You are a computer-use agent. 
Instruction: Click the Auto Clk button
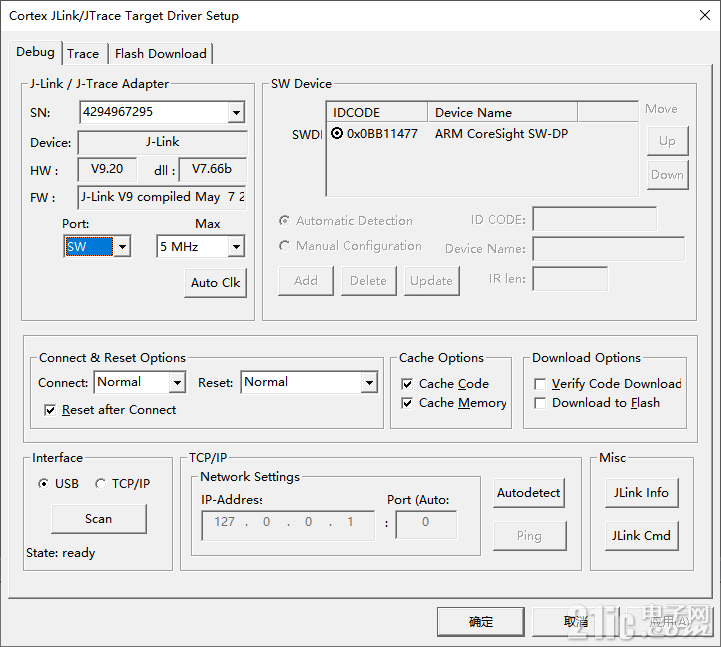tap(216, 283)
